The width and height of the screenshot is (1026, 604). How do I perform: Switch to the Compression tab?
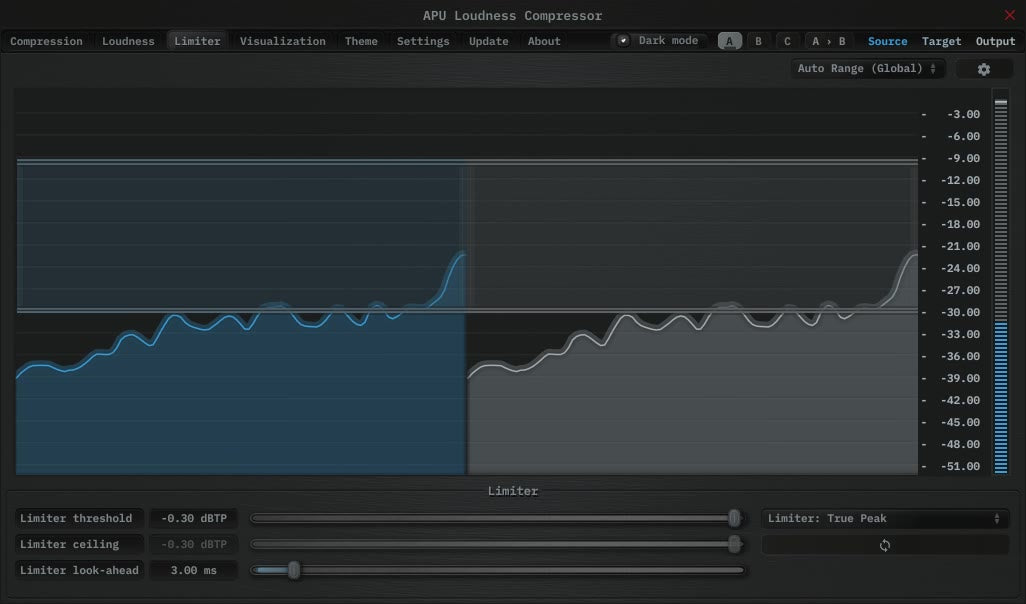point(46,41)
